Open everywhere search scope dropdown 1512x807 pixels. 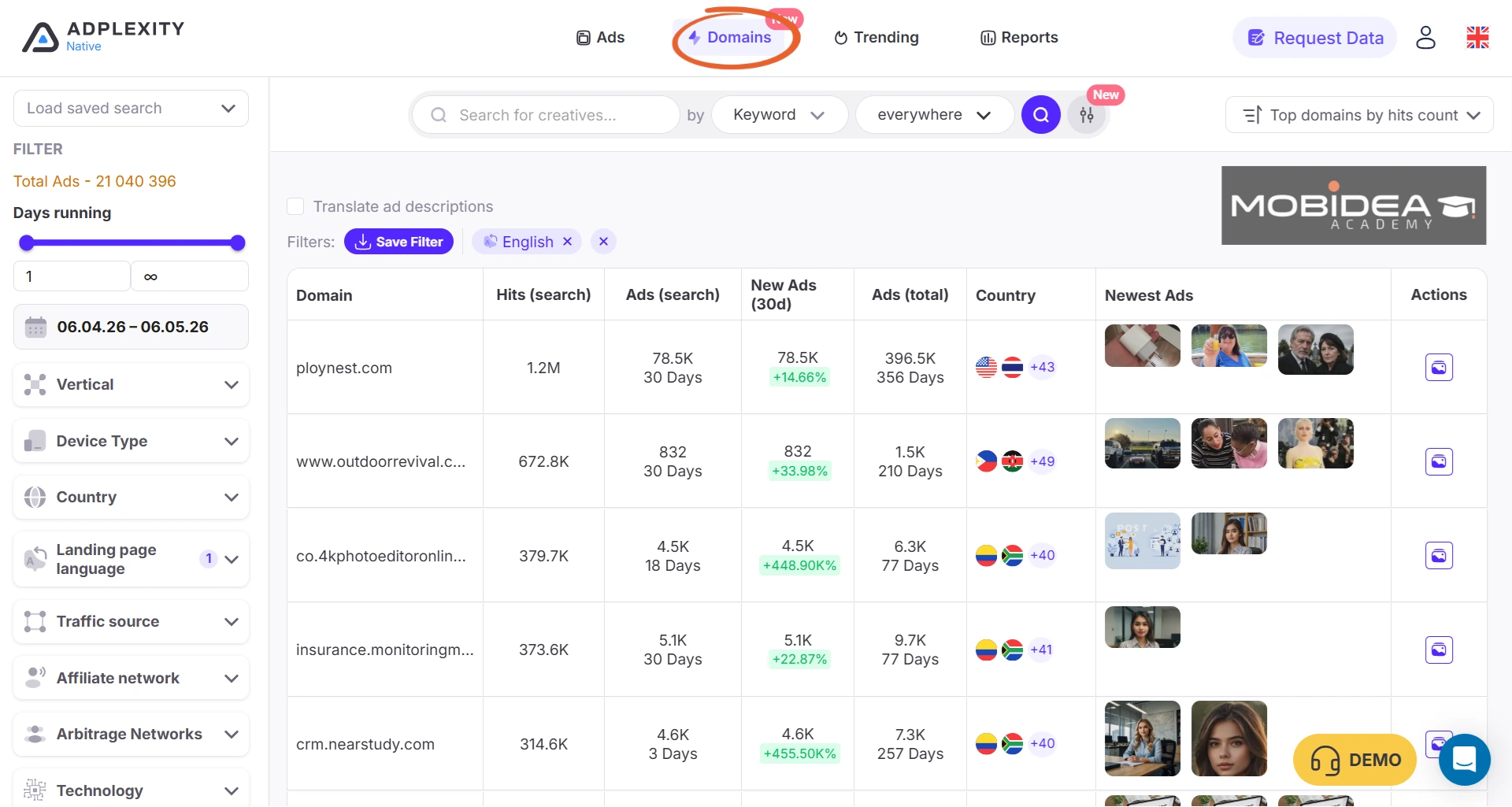[934, 115]
